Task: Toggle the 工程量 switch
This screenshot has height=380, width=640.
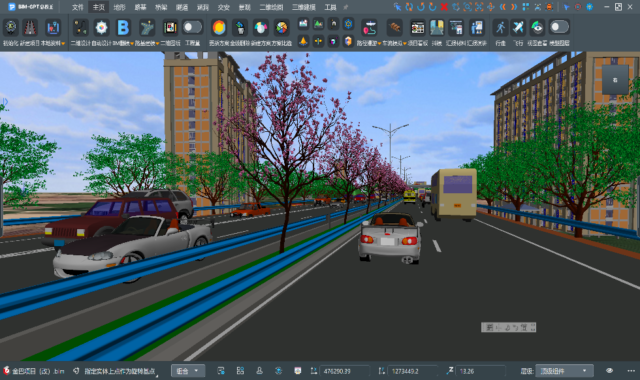Action: (x=192, y=27)
